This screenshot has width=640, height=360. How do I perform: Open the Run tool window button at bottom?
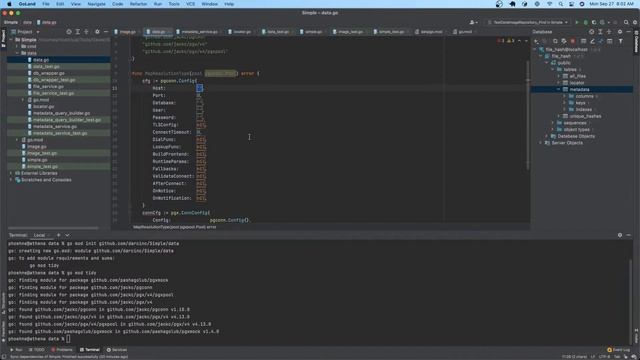pos(16,350)
